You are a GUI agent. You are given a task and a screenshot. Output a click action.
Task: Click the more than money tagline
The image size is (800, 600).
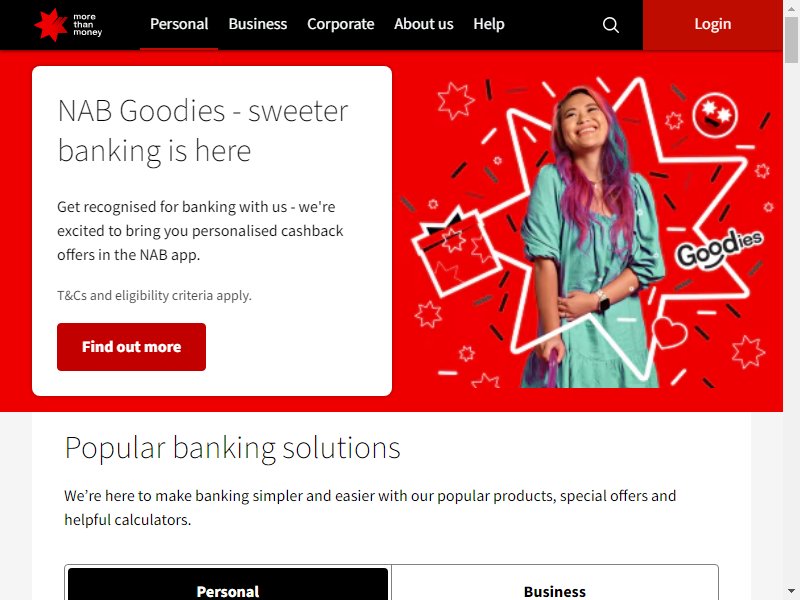click(87, 24)
